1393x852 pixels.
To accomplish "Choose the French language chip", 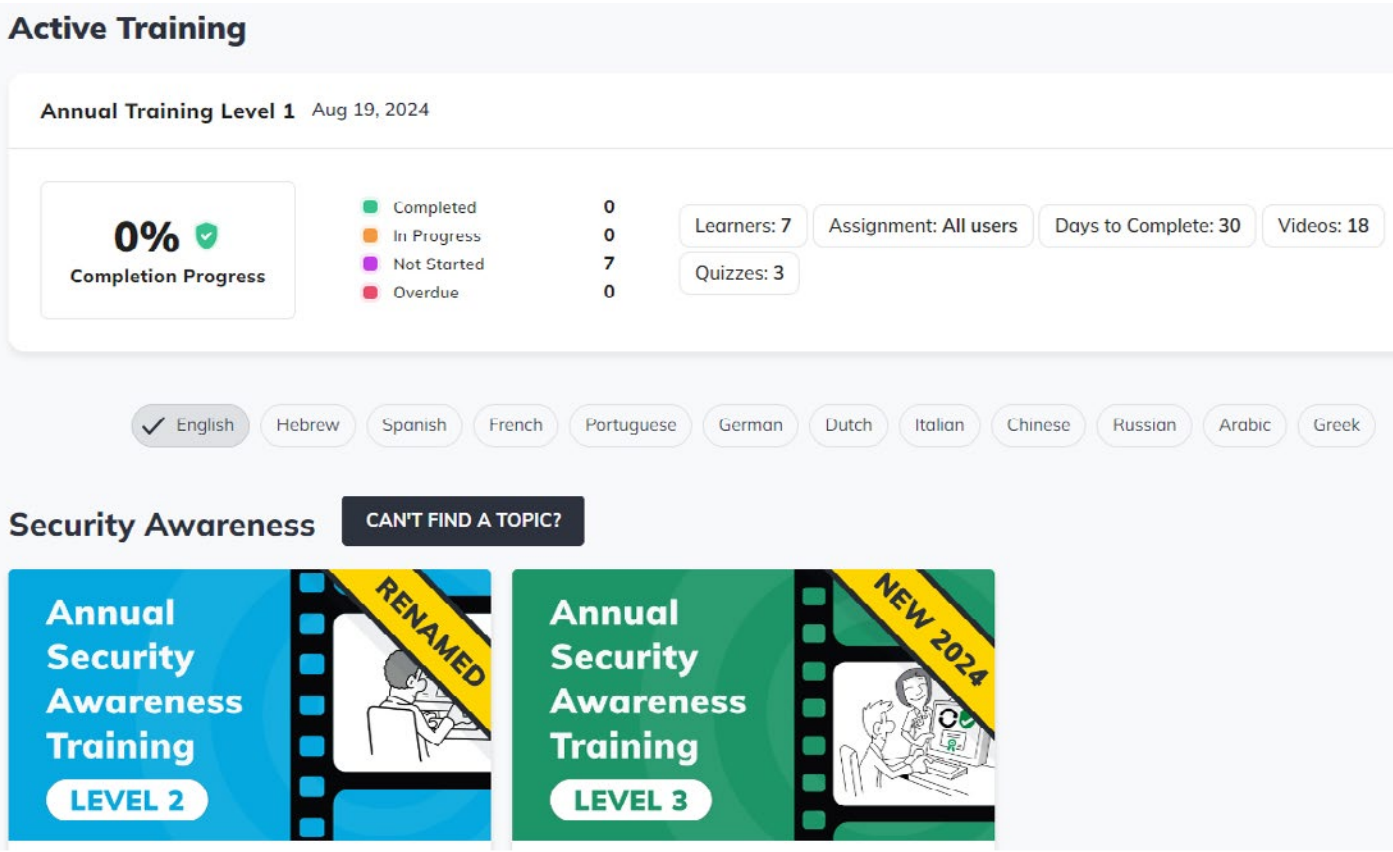I will (x=516, y=425).
